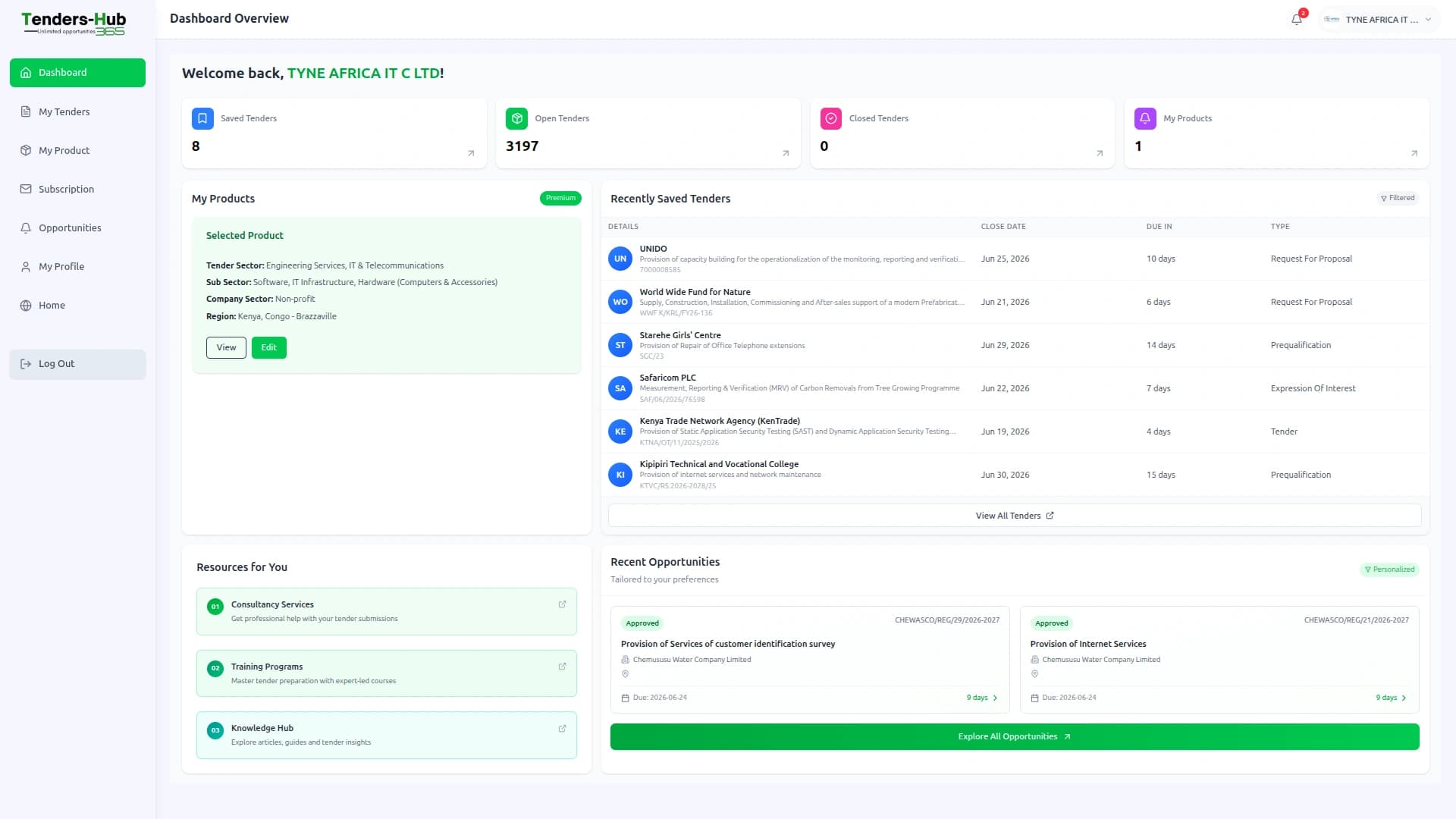Go to Home in the sidebar

77,305
